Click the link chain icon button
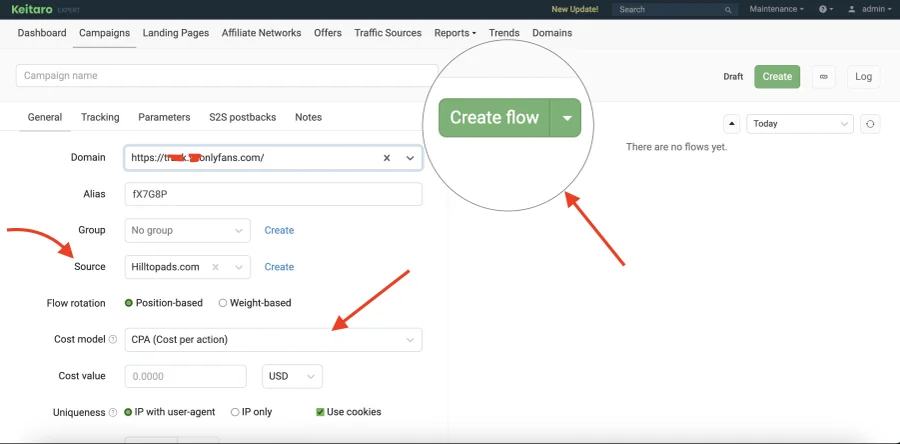This screenshot has width=900, height=444. point(824,76)
